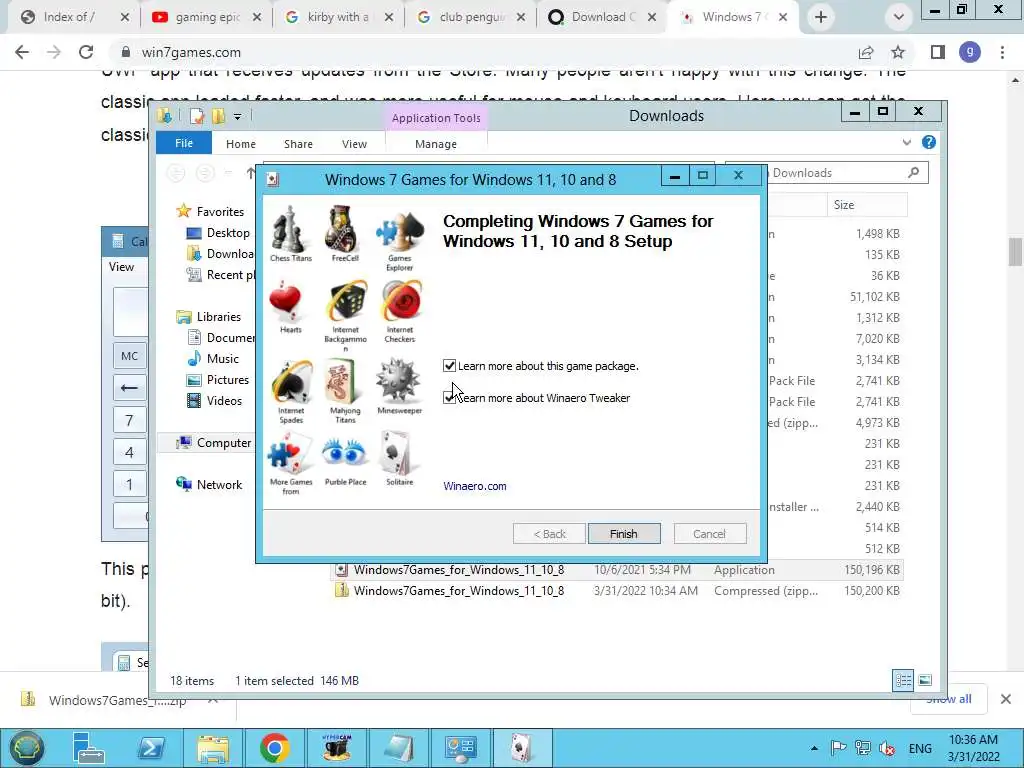Open PowerShell from taskbar
Viewport: 1024px width, 768px height.
click(x=151, y=748)
